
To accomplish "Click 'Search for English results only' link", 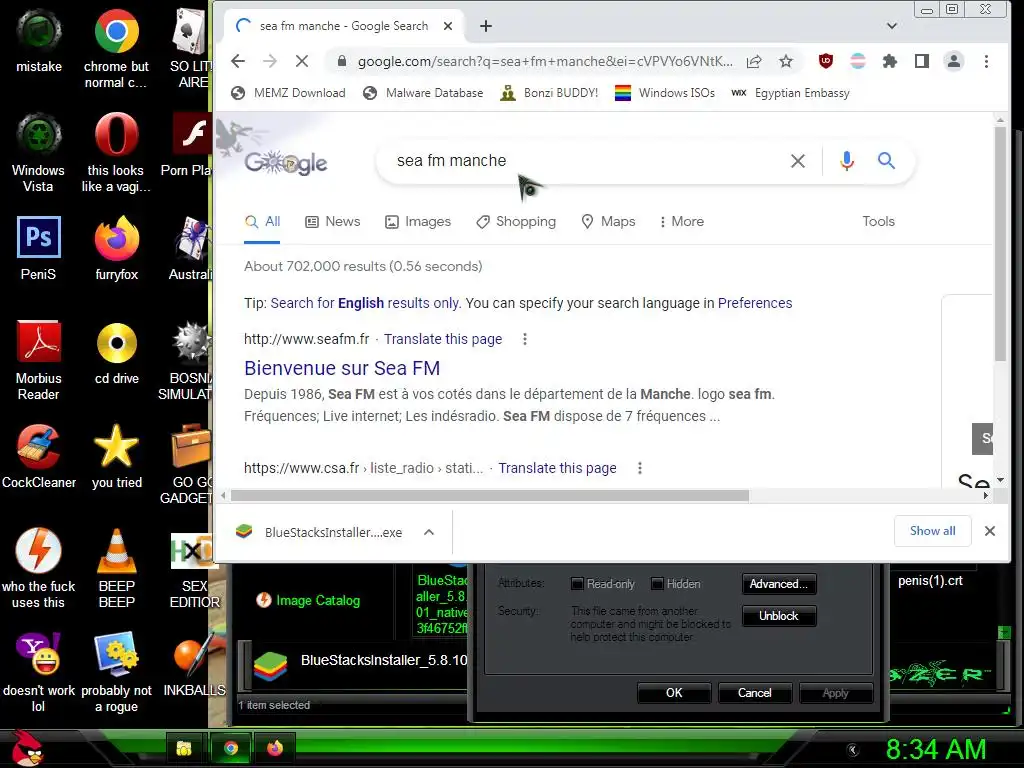I will pyautogui.click(x=366, y=303).
